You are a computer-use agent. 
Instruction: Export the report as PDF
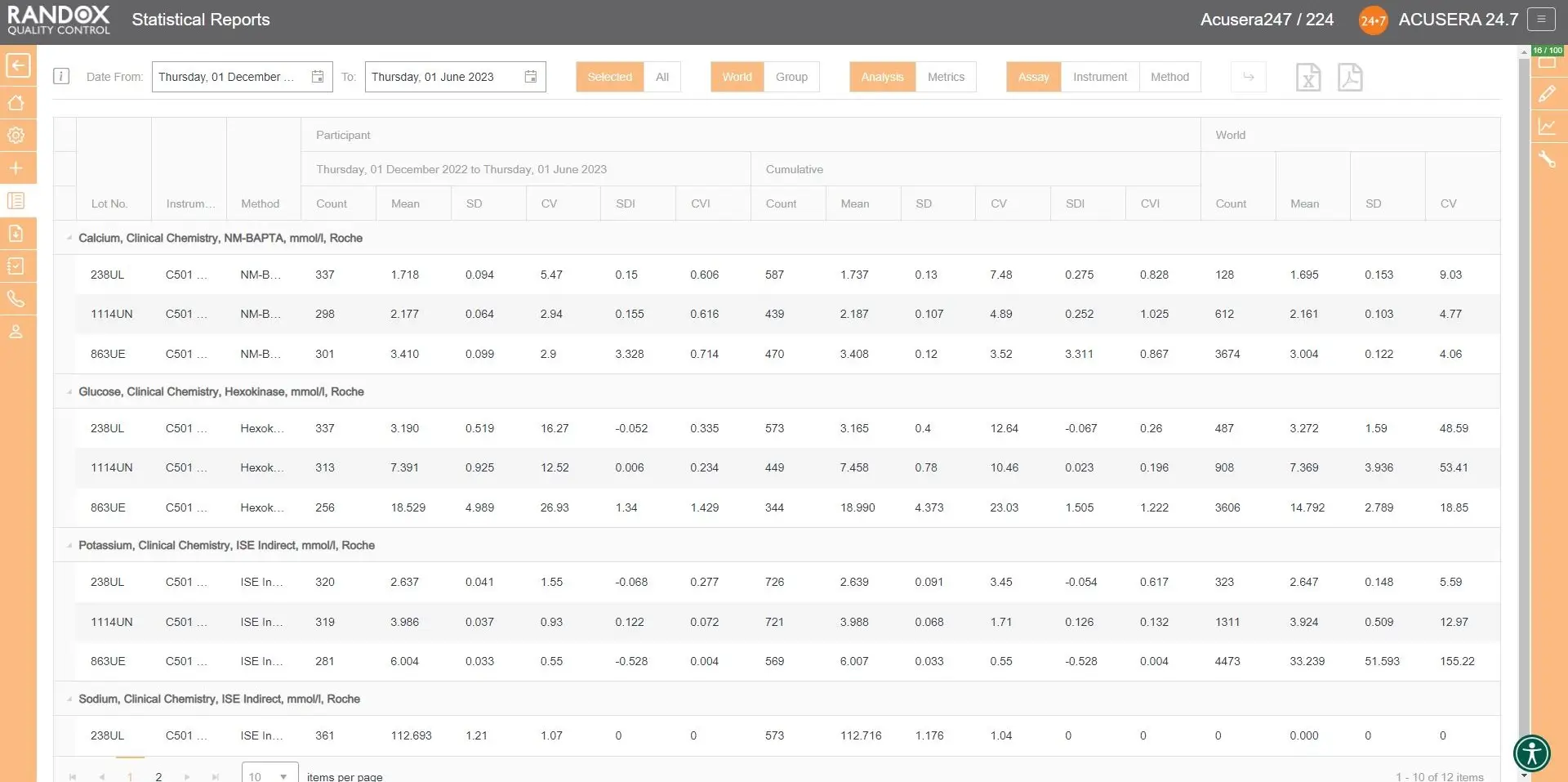pos(1351,77)
